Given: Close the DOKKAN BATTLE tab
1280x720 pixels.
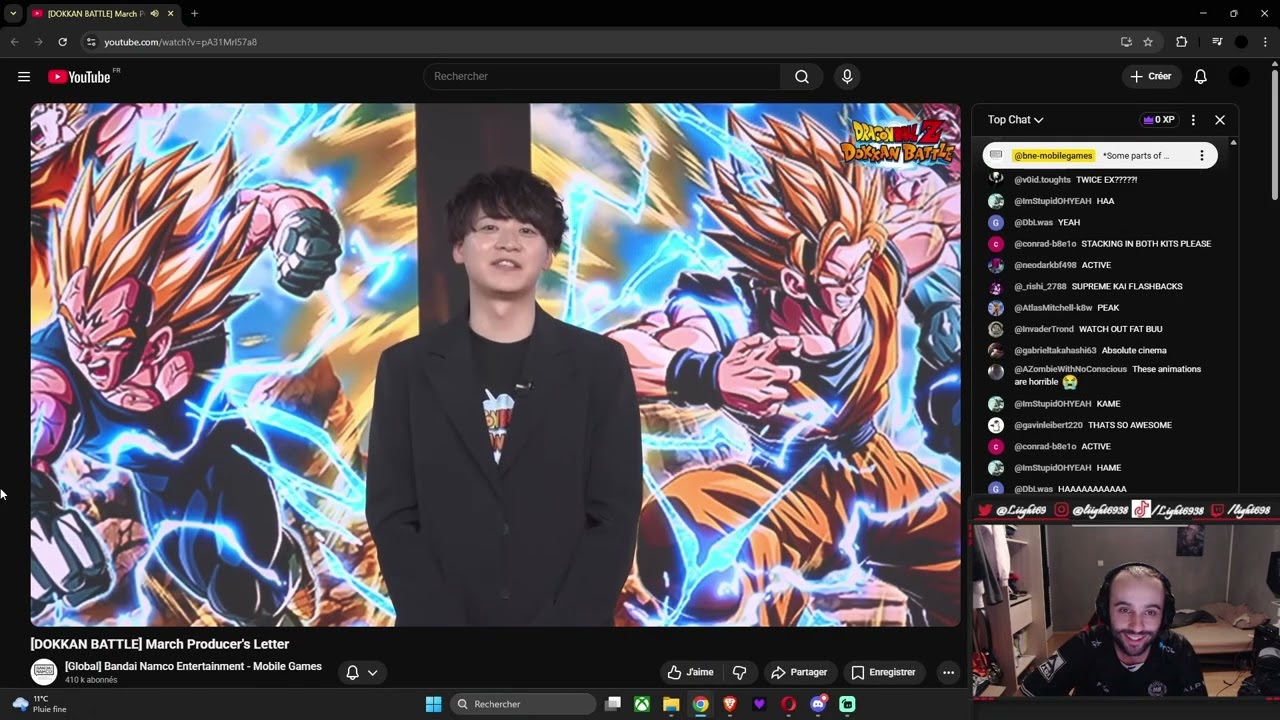Looking at the screenshot, I should pyautogui.click(x=171, y=14).
